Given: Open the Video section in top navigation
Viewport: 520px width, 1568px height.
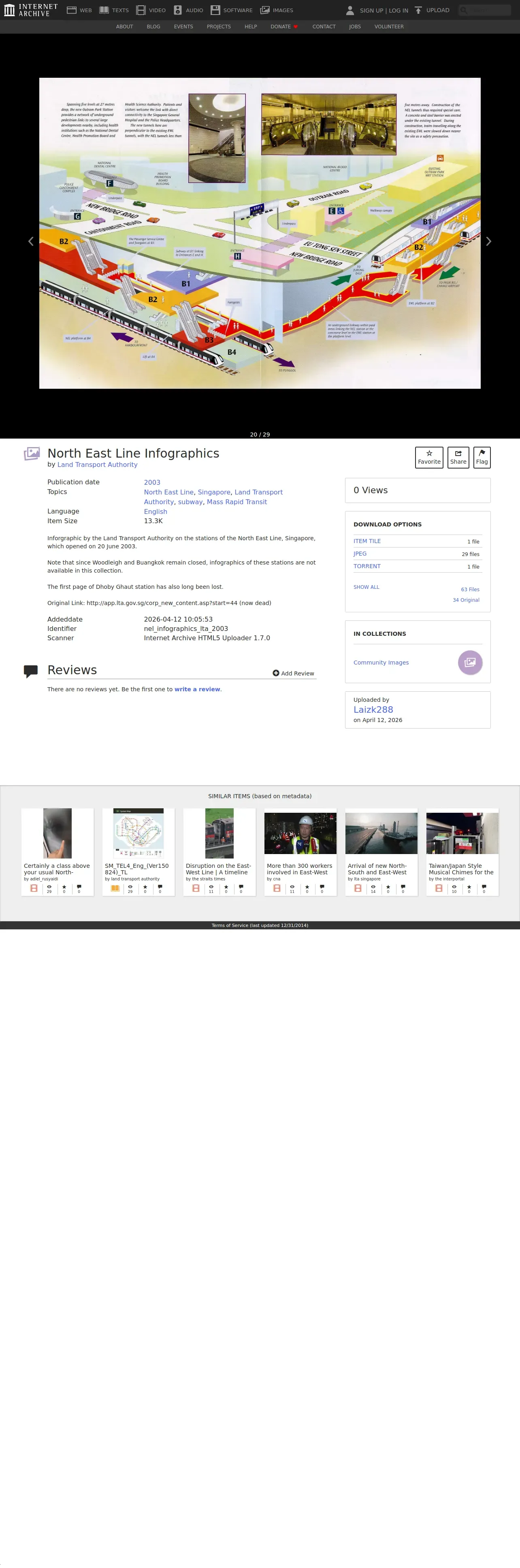Looking at the screenshot, I should point(151,11).
